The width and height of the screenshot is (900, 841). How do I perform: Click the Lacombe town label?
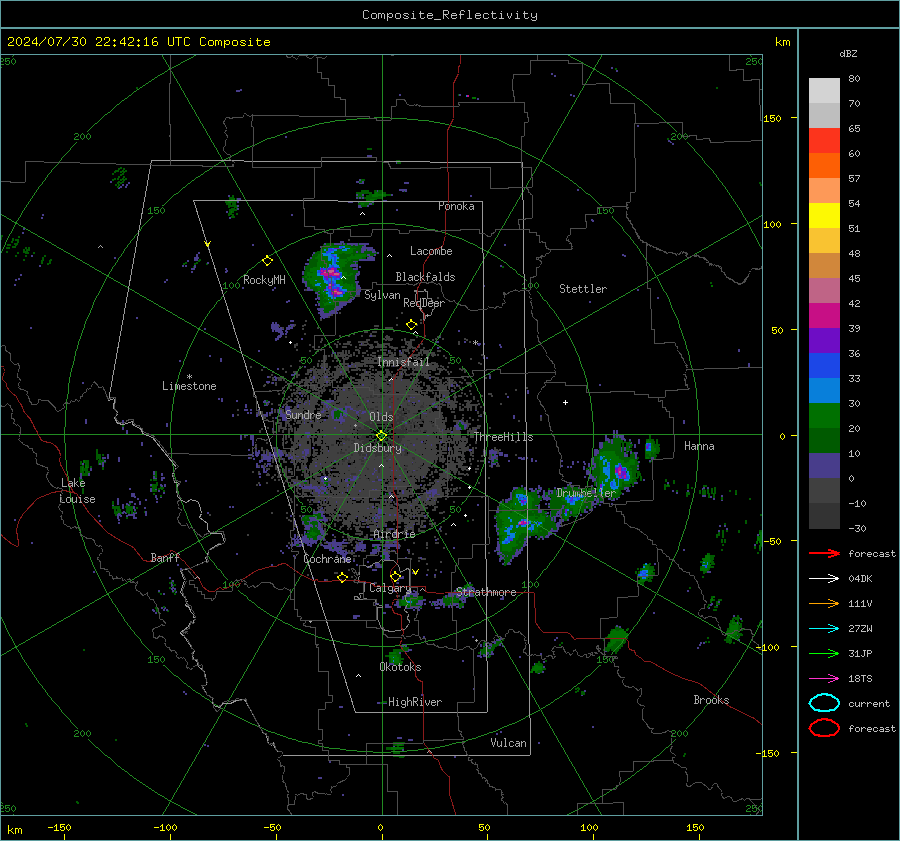point(431,251)
